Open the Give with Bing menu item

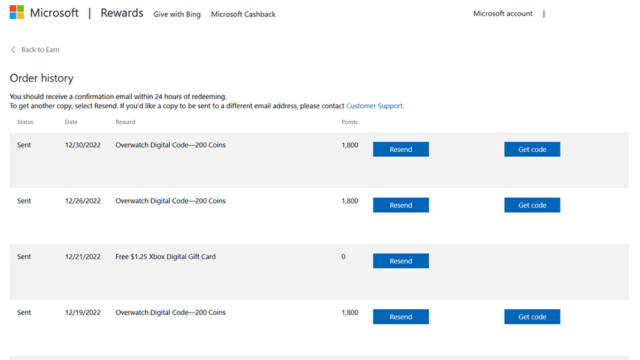coord(177,14)
